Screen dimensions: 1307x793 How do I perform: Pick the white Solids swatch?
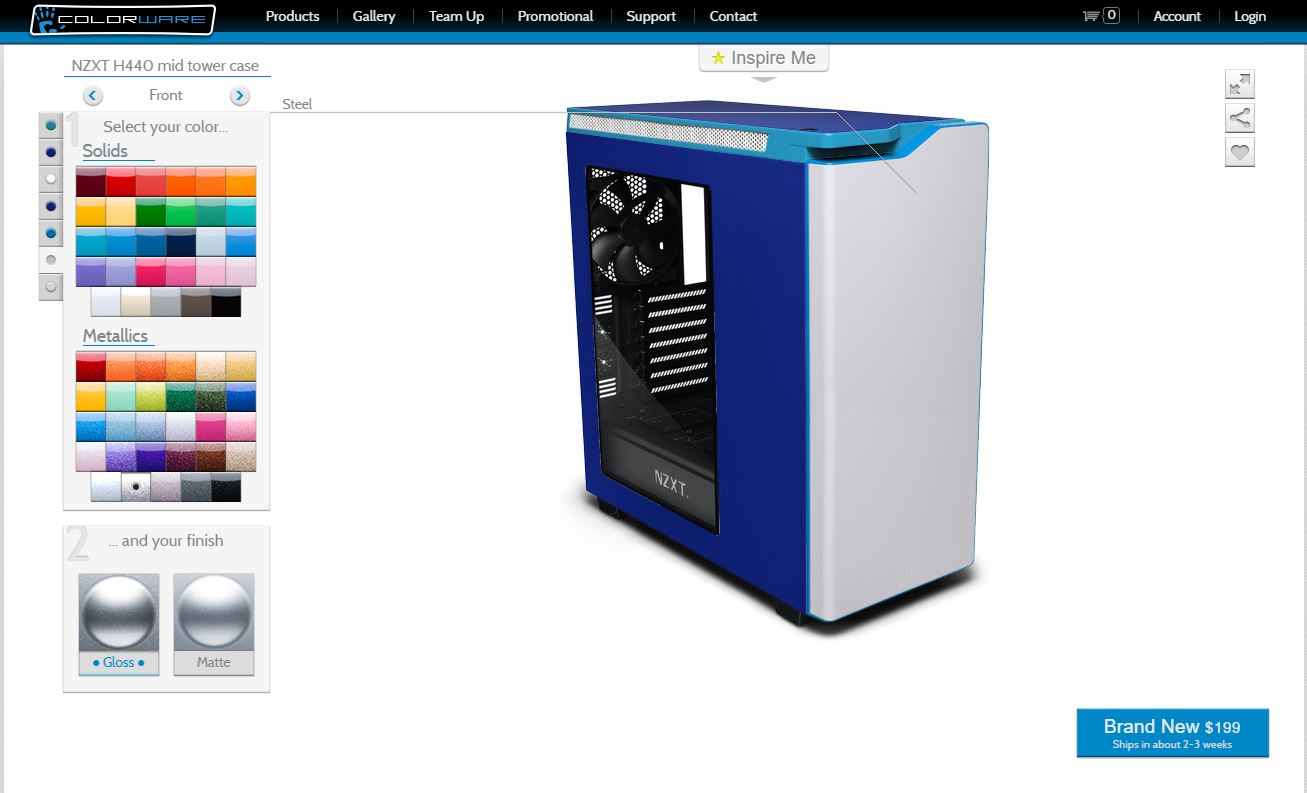[x=106, y=302]
